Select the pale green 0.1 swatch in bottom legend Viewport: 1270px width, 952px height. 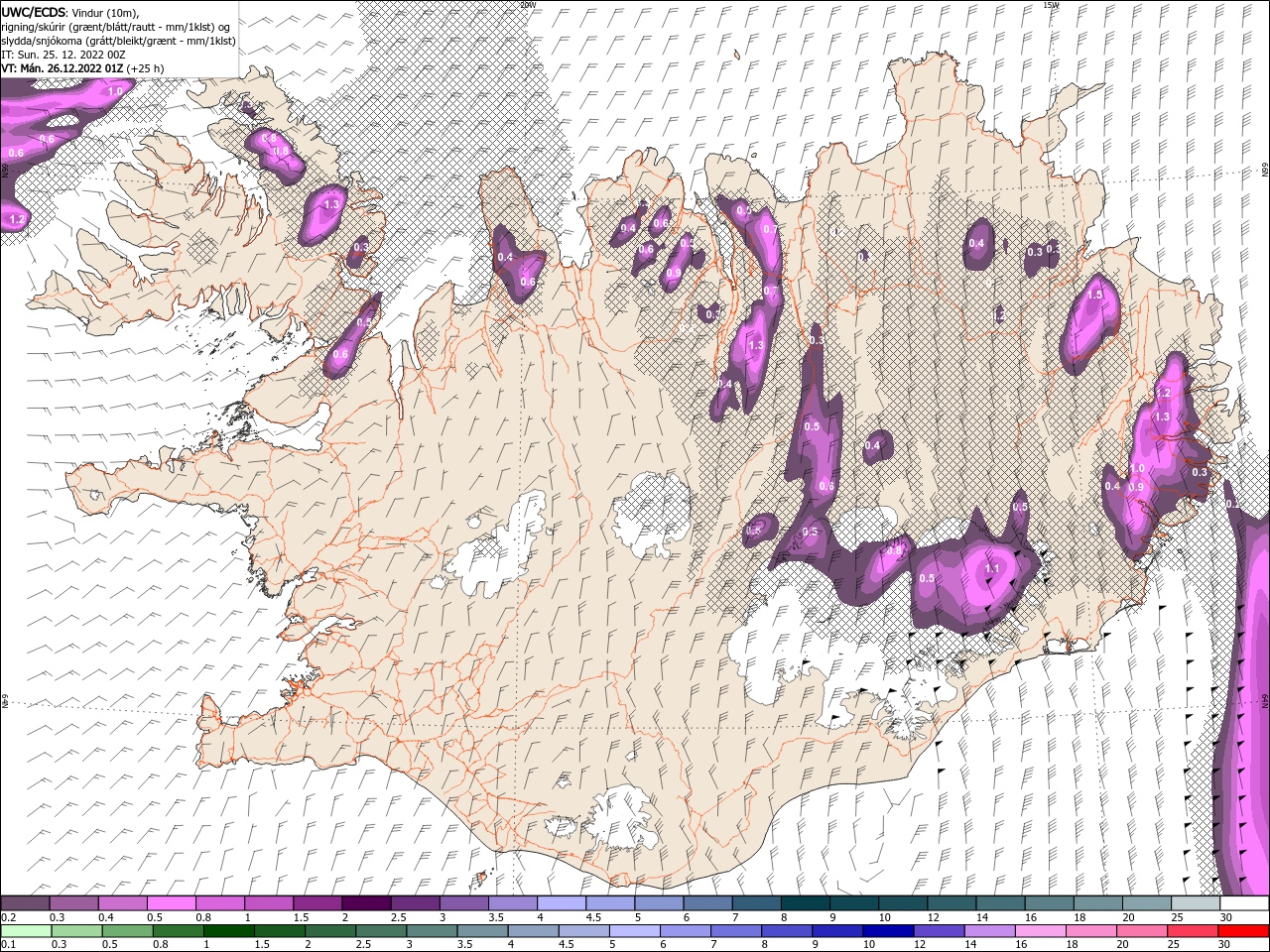(x=26, y=931)
